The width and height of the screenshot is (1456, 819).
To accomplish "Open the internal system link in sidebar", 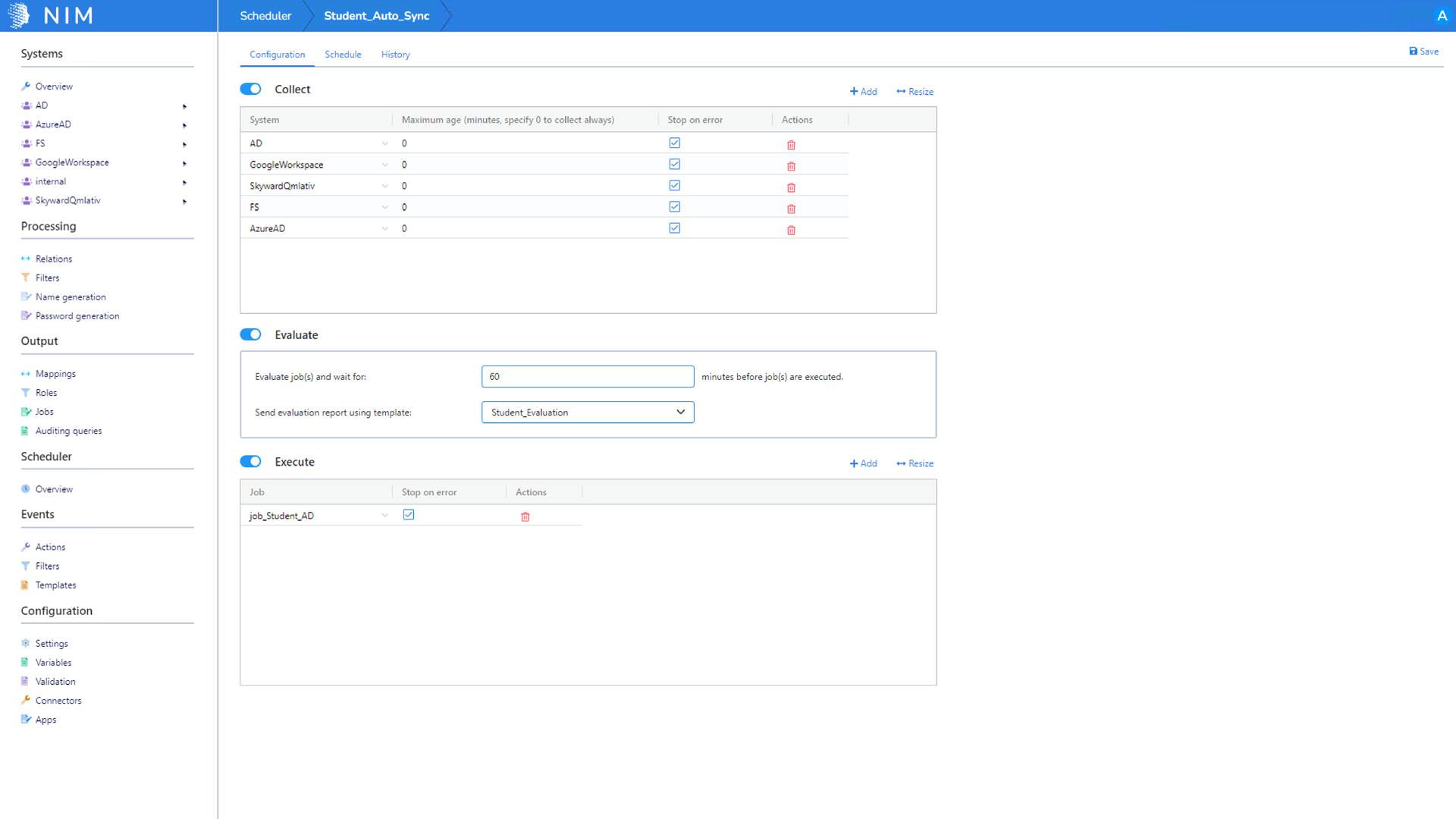I will pos(51,181).
